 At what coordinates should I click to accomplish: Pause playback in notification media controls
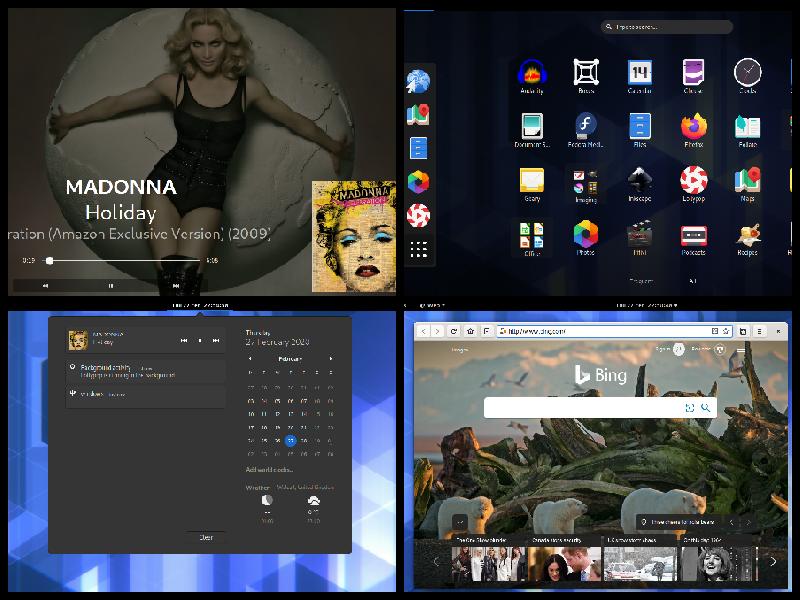pos(200,340)
